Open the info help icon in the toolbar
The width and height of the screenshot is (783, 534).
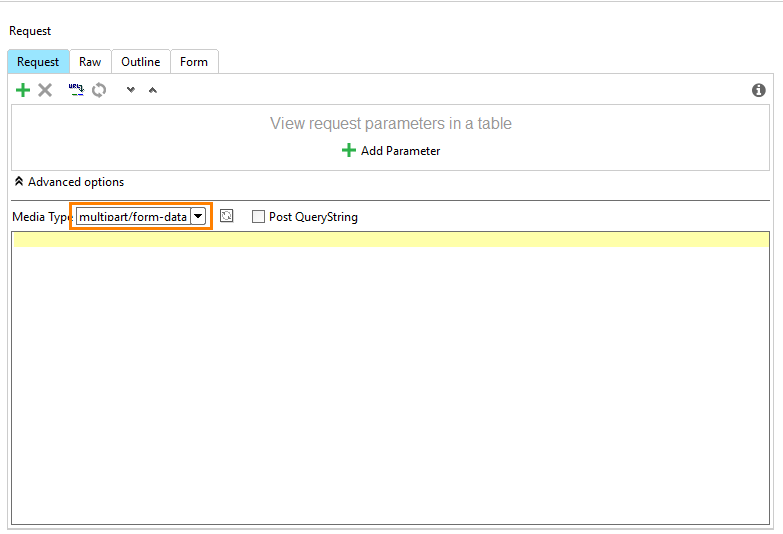coord(759,90)
